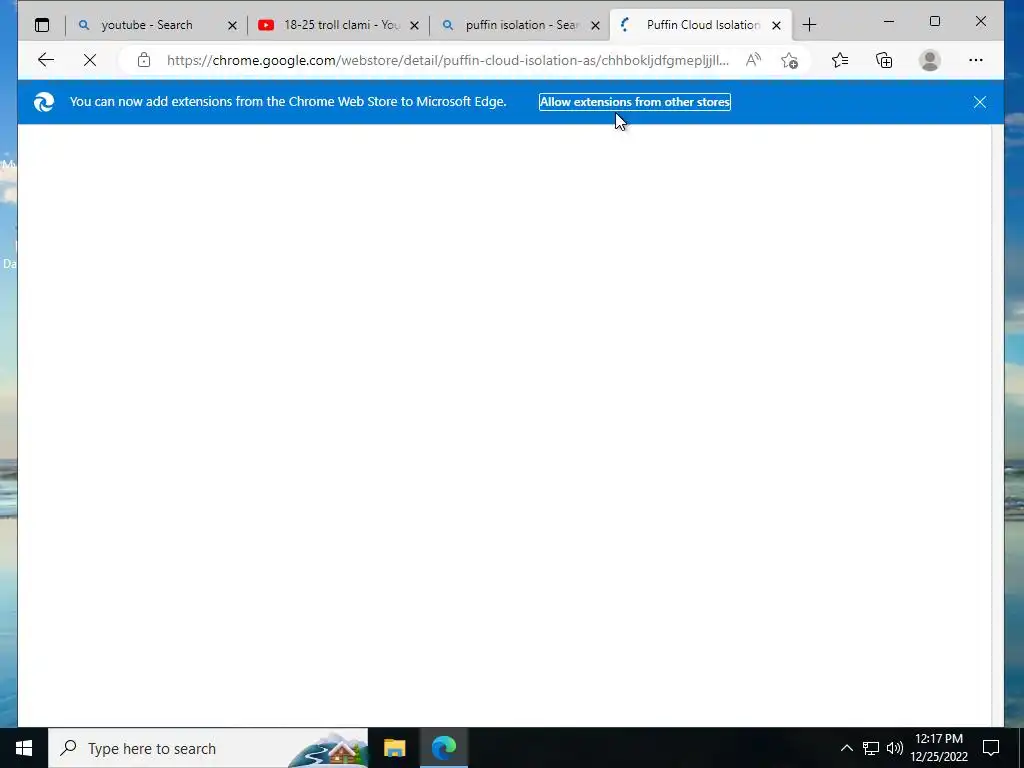Open the volume control tray icon

[895, 748]
